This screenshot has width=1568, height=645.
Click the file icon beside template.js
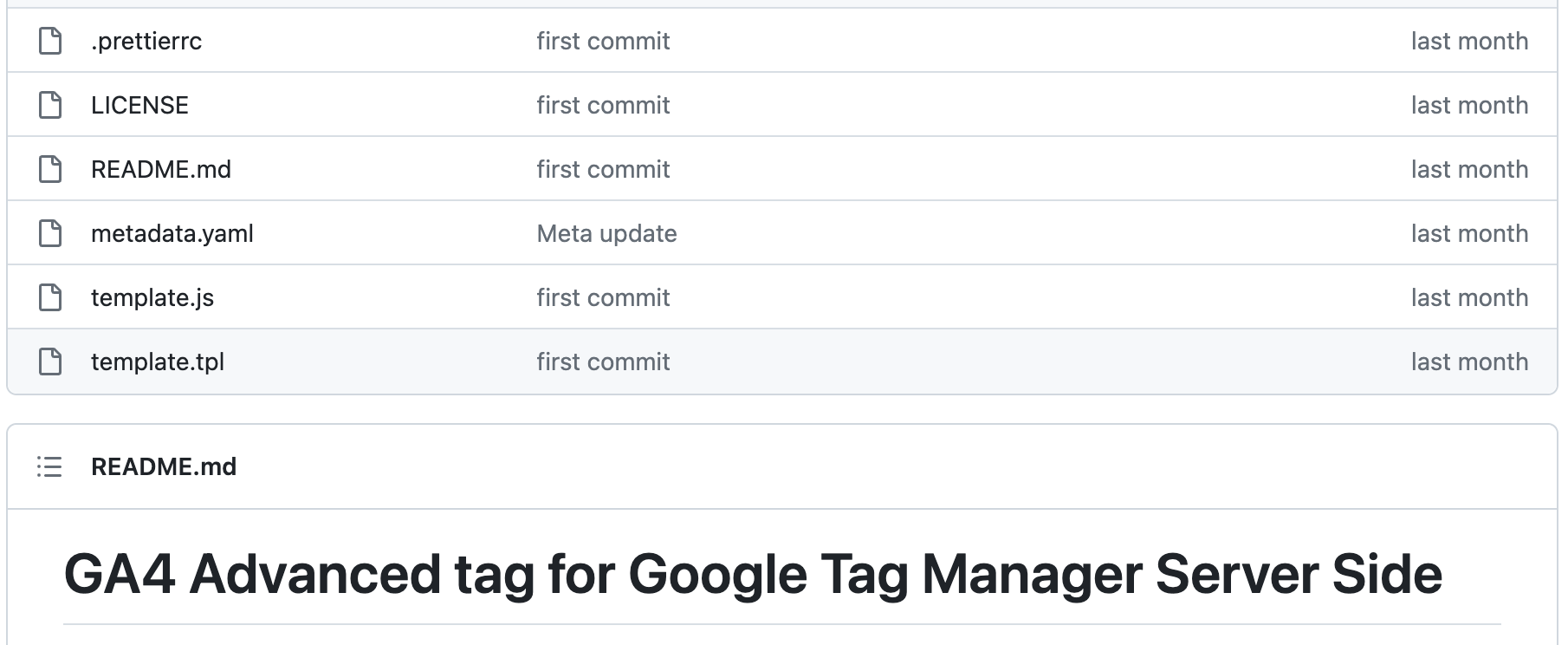tap(50, 297)
